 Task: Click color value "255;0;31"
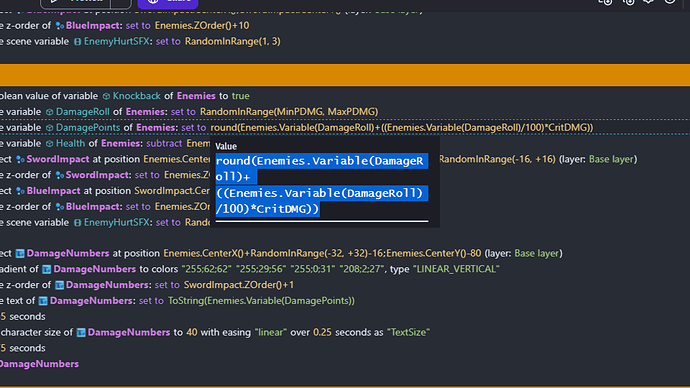(x=313, y=269)
